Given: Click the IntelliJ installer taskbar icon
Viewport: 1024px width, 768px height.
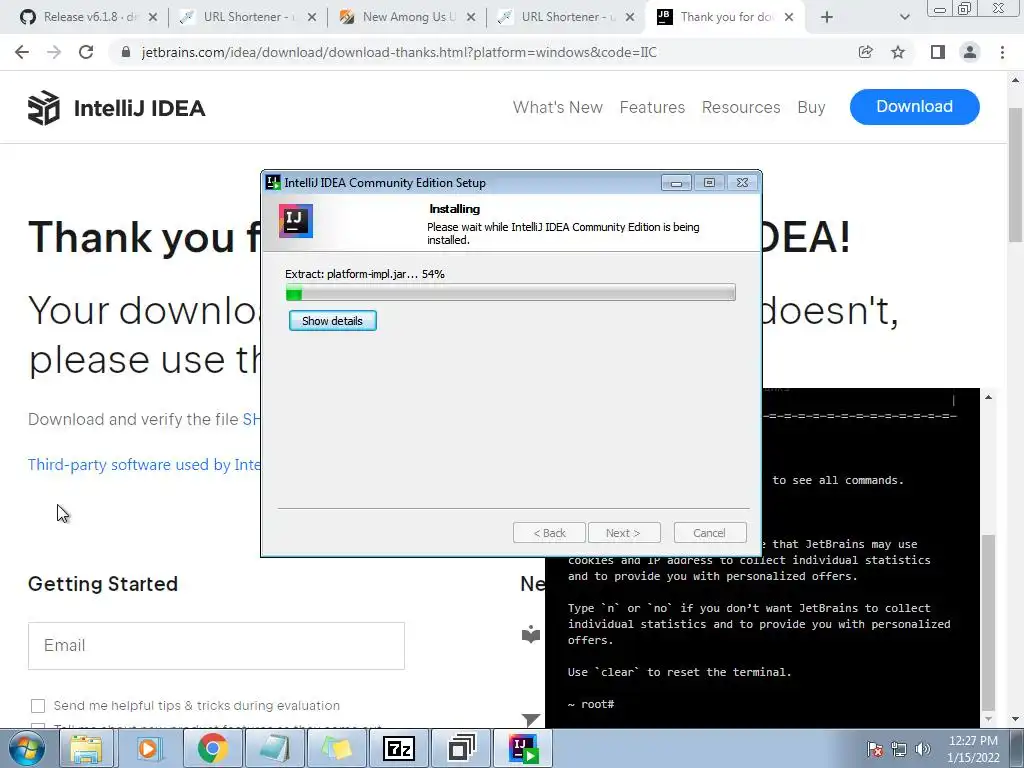Looking at the screenshot, I should pos(524,748).
